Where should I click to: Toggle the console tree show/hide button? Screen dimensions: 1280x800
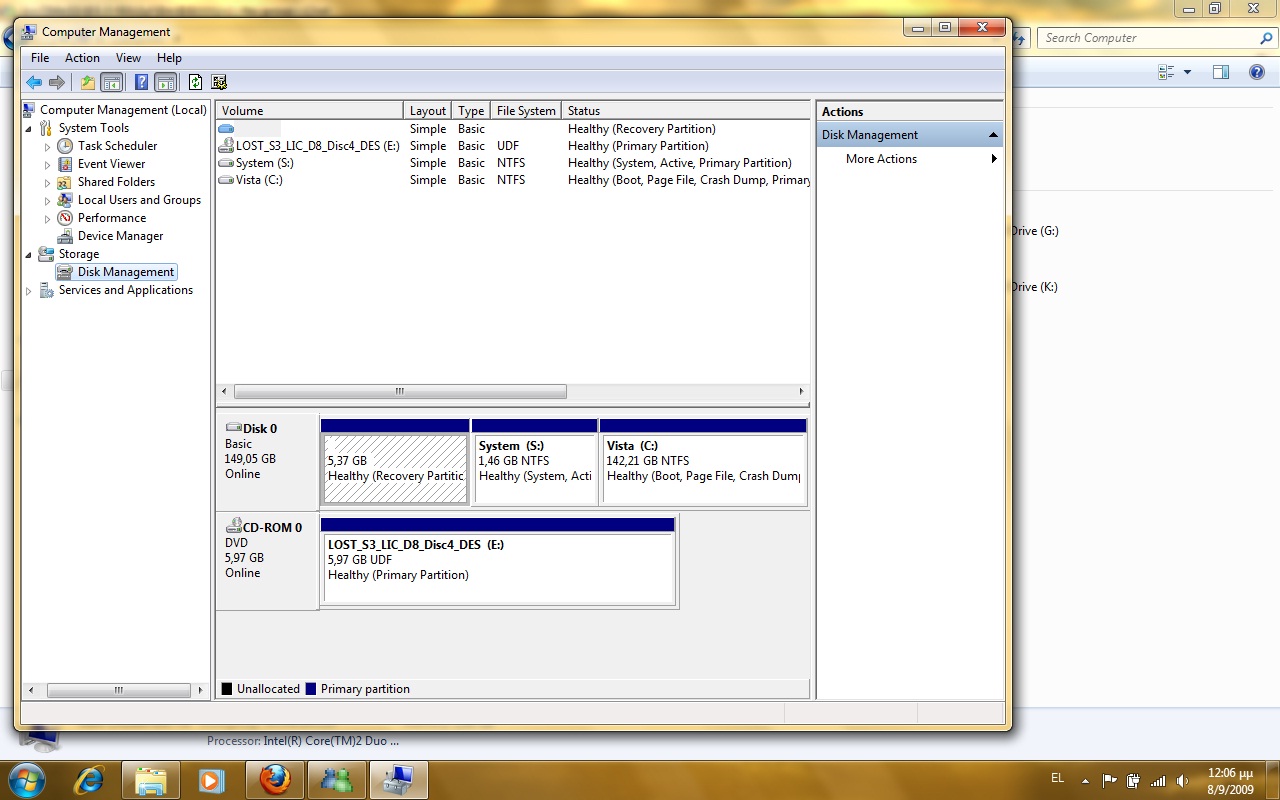112,83
